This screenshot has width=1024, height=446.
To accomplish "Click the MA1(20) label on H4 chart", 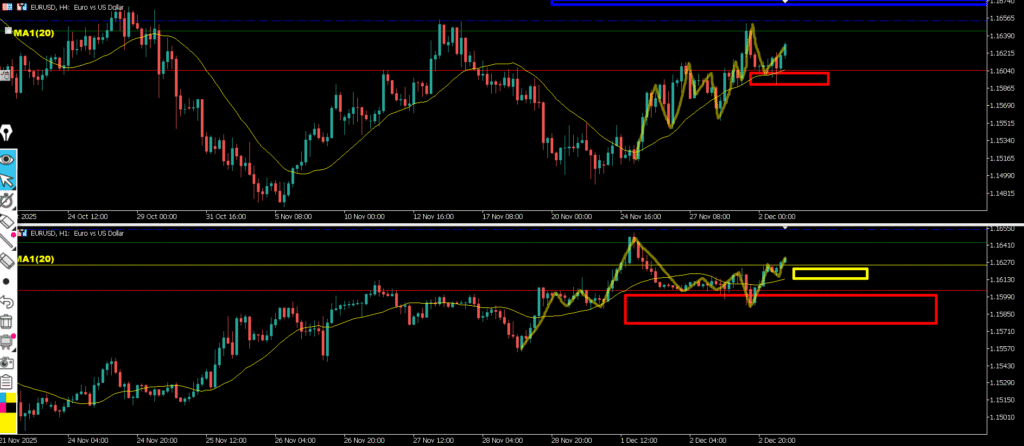I will 34,33.
